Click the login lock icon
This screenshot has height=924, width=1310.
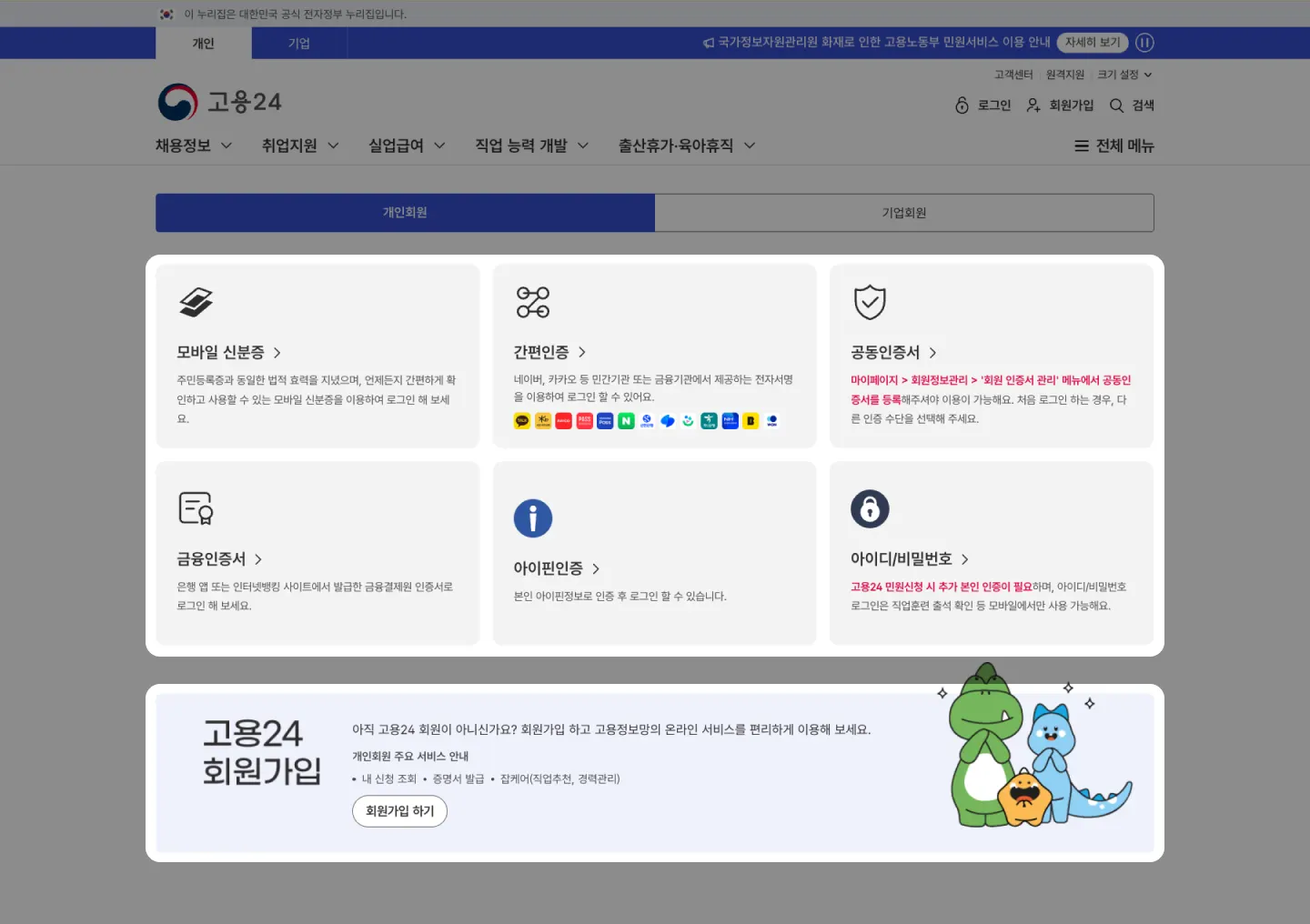click(962, 105)
